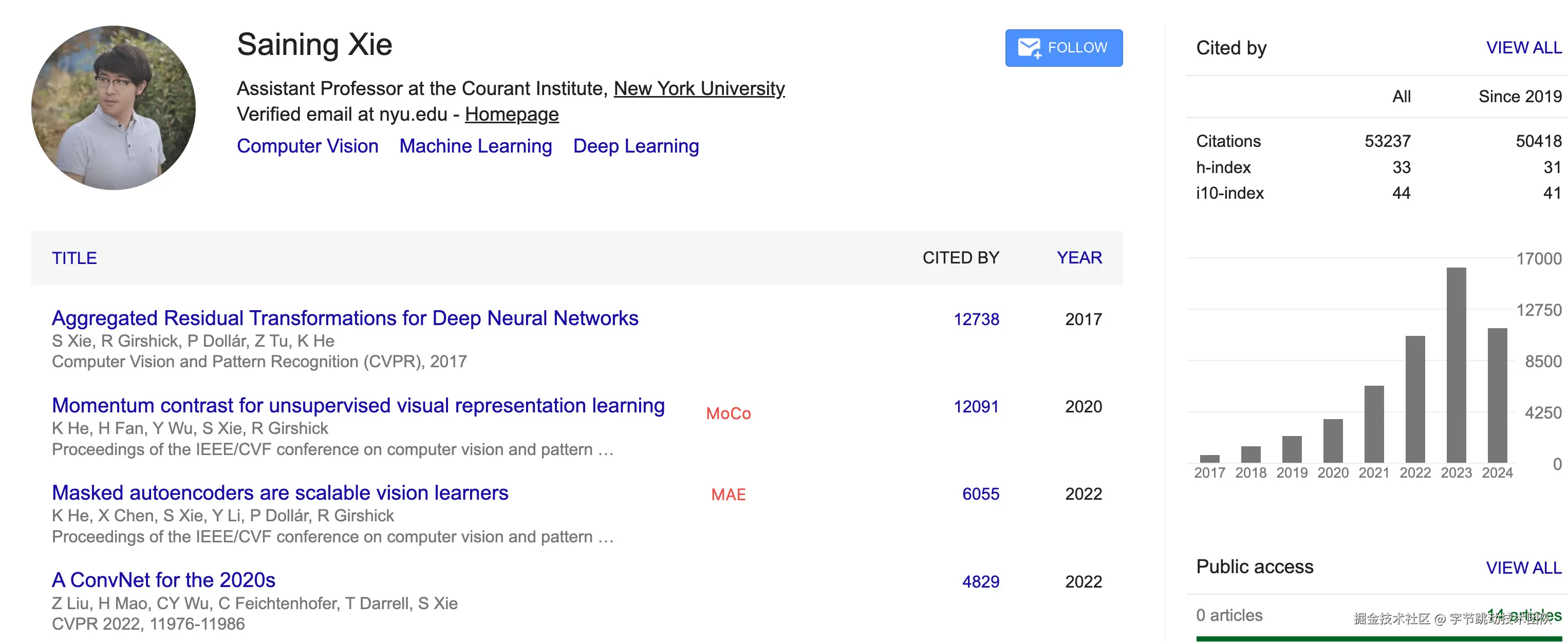Open Saining Xie's profile photo
This screenshot has width=1568, height=642.
(x=114, y=108)
